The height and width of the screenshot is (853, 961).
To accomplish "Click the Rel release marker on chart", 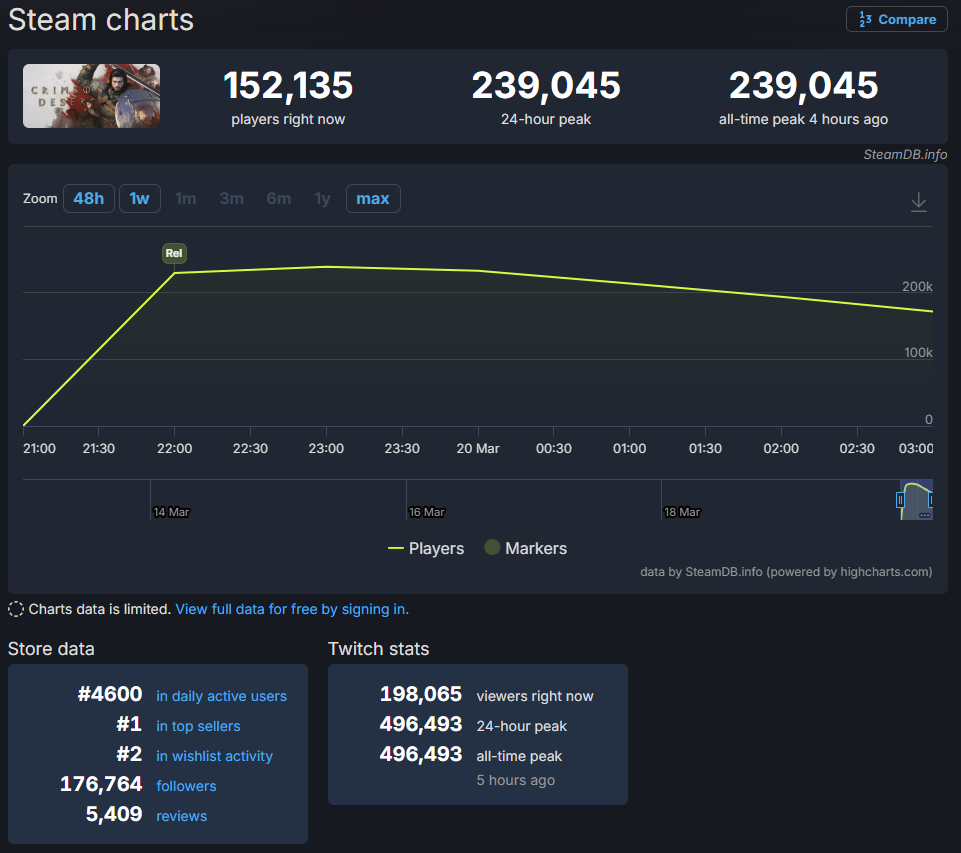I will [x=174, y=253].
